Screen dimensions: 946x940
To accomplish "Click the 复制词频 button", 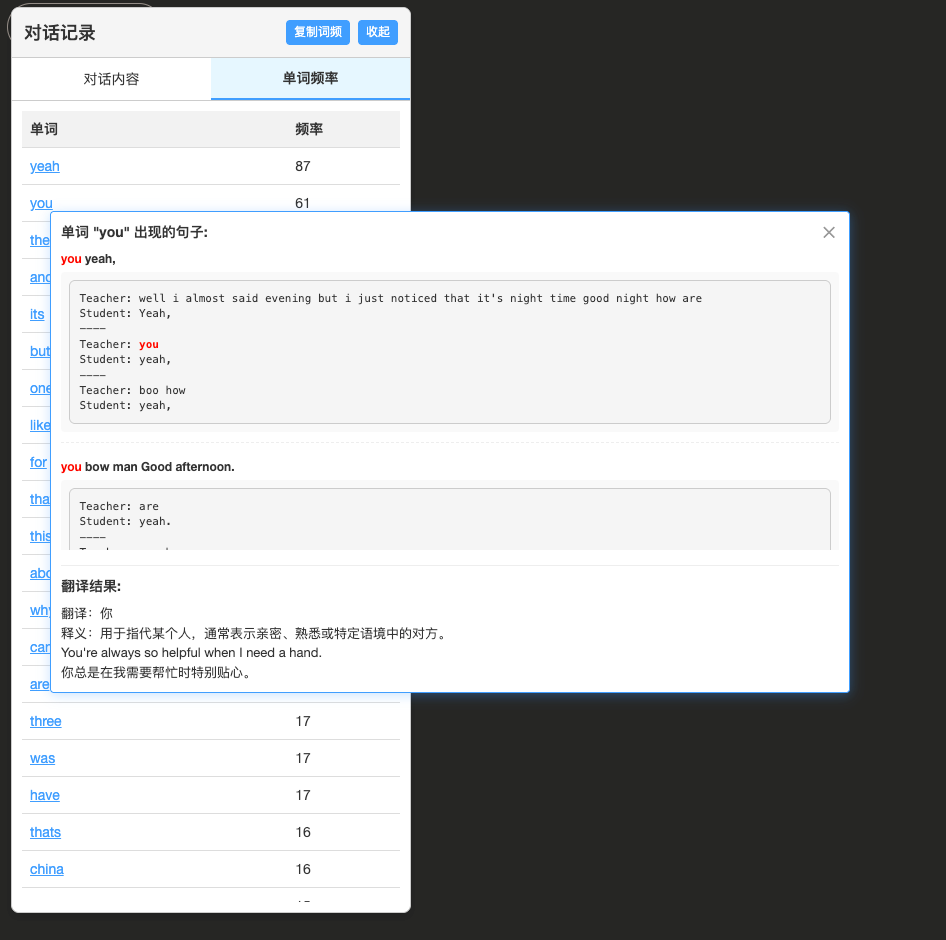I will (x=317, y=32).
